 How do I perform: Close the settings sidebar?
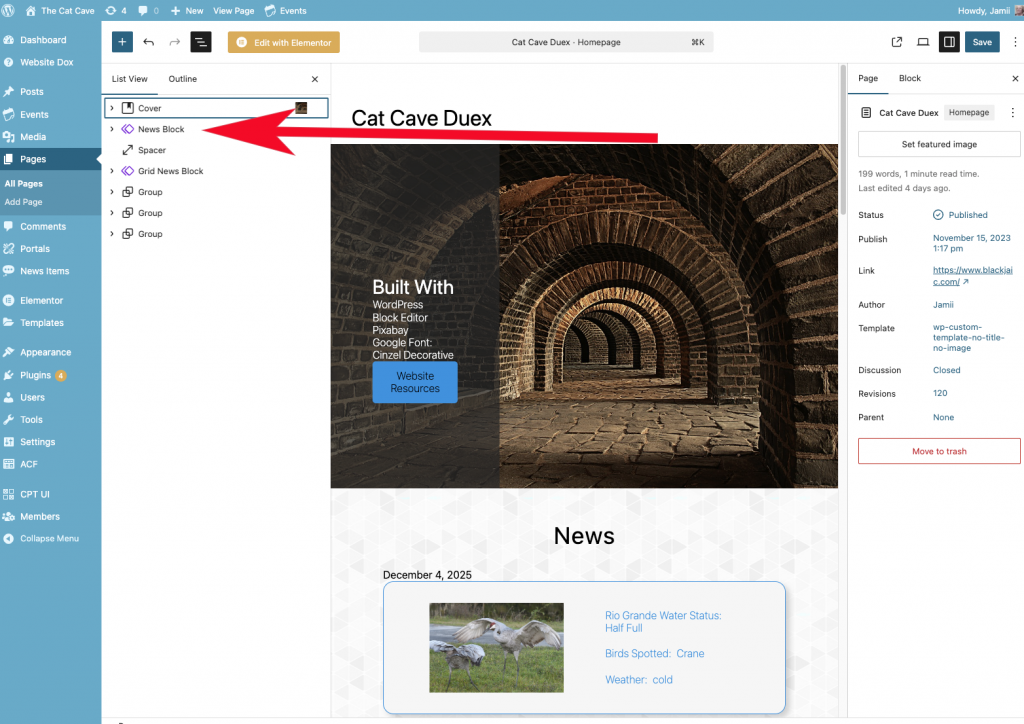(1015, 78)
